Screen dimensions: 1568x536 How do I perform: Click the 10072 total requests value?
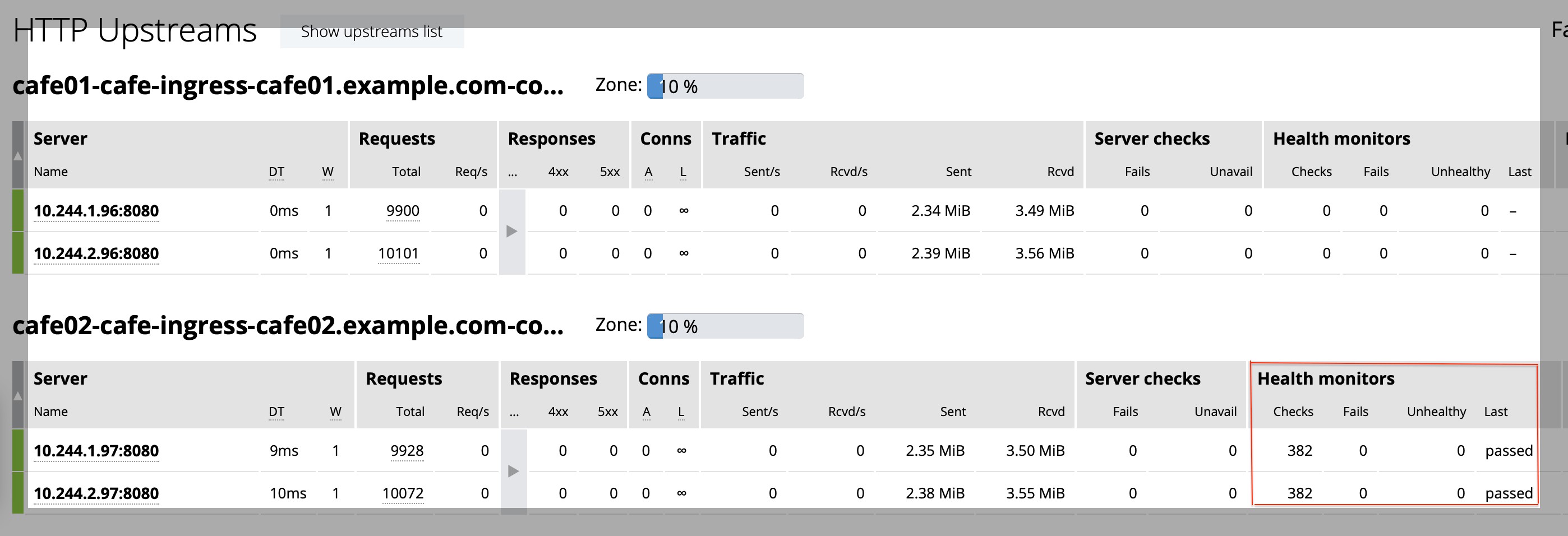403,493
